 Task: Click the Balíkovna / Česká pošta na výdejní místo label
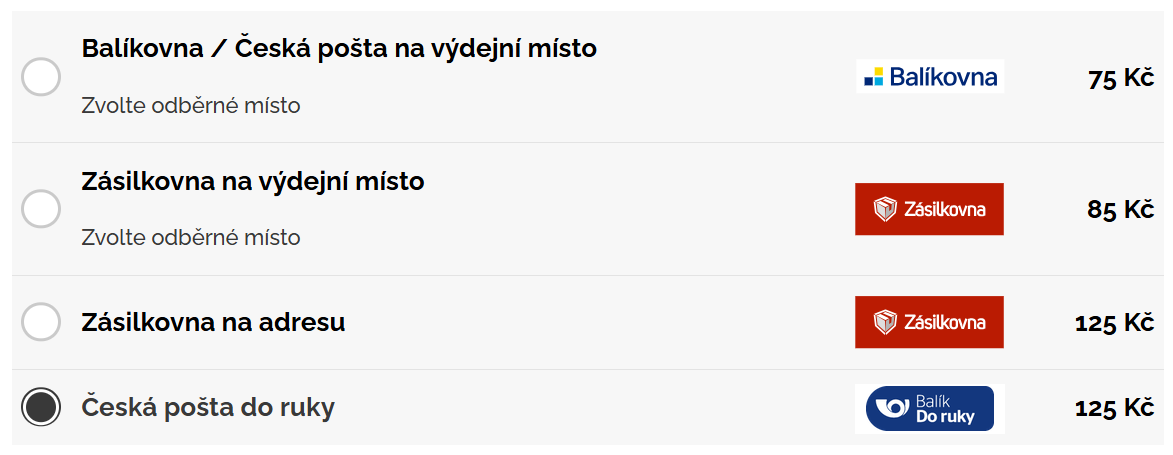(x=339, y=49)
